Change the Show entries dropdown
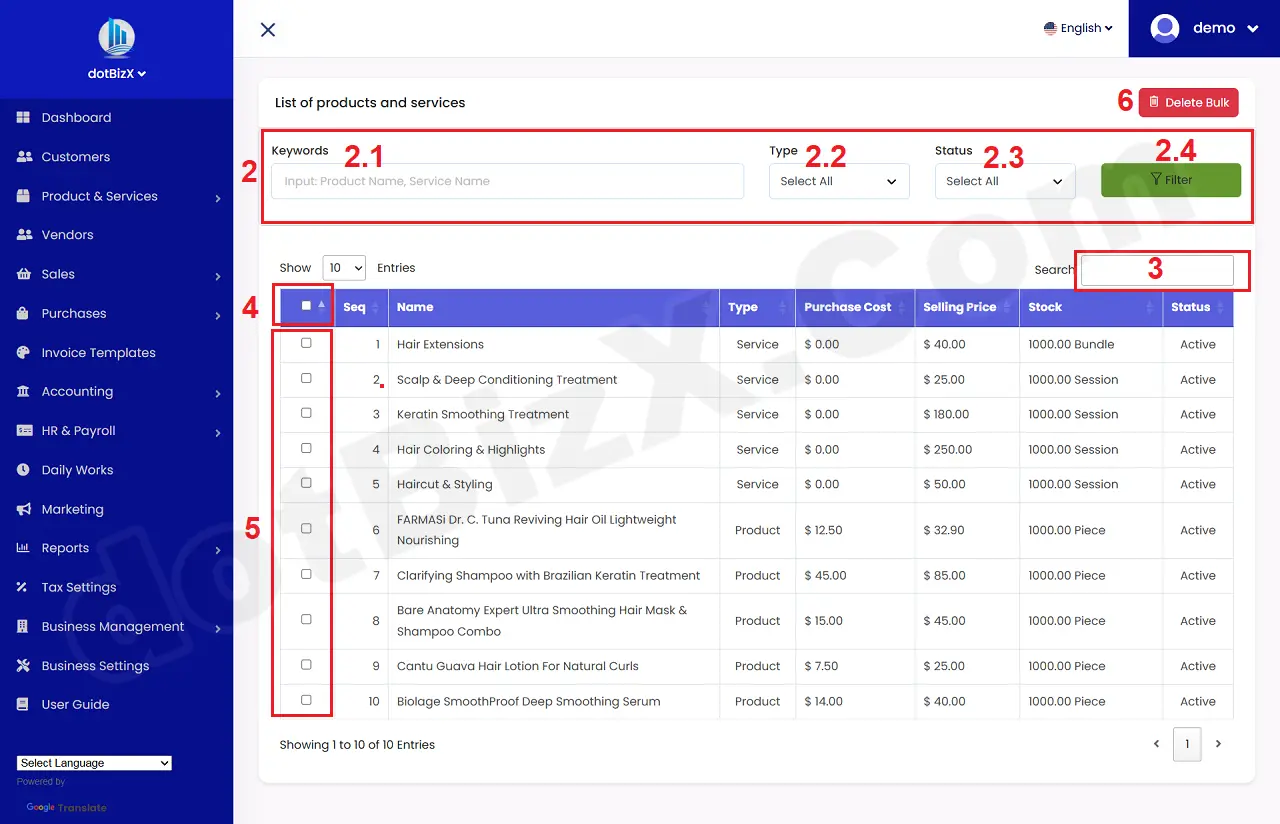1280x824 pixels. coord(344,267)
